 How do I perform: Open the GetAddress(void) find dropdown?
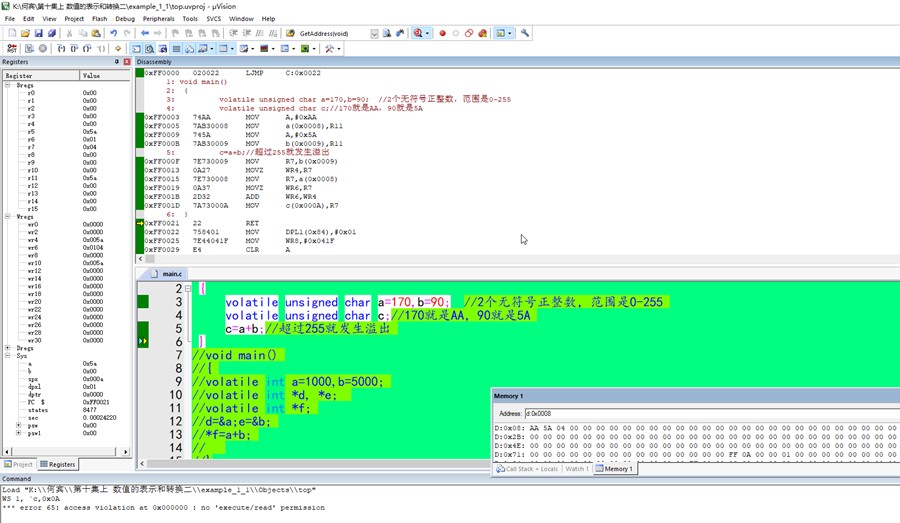pos(374,33)
